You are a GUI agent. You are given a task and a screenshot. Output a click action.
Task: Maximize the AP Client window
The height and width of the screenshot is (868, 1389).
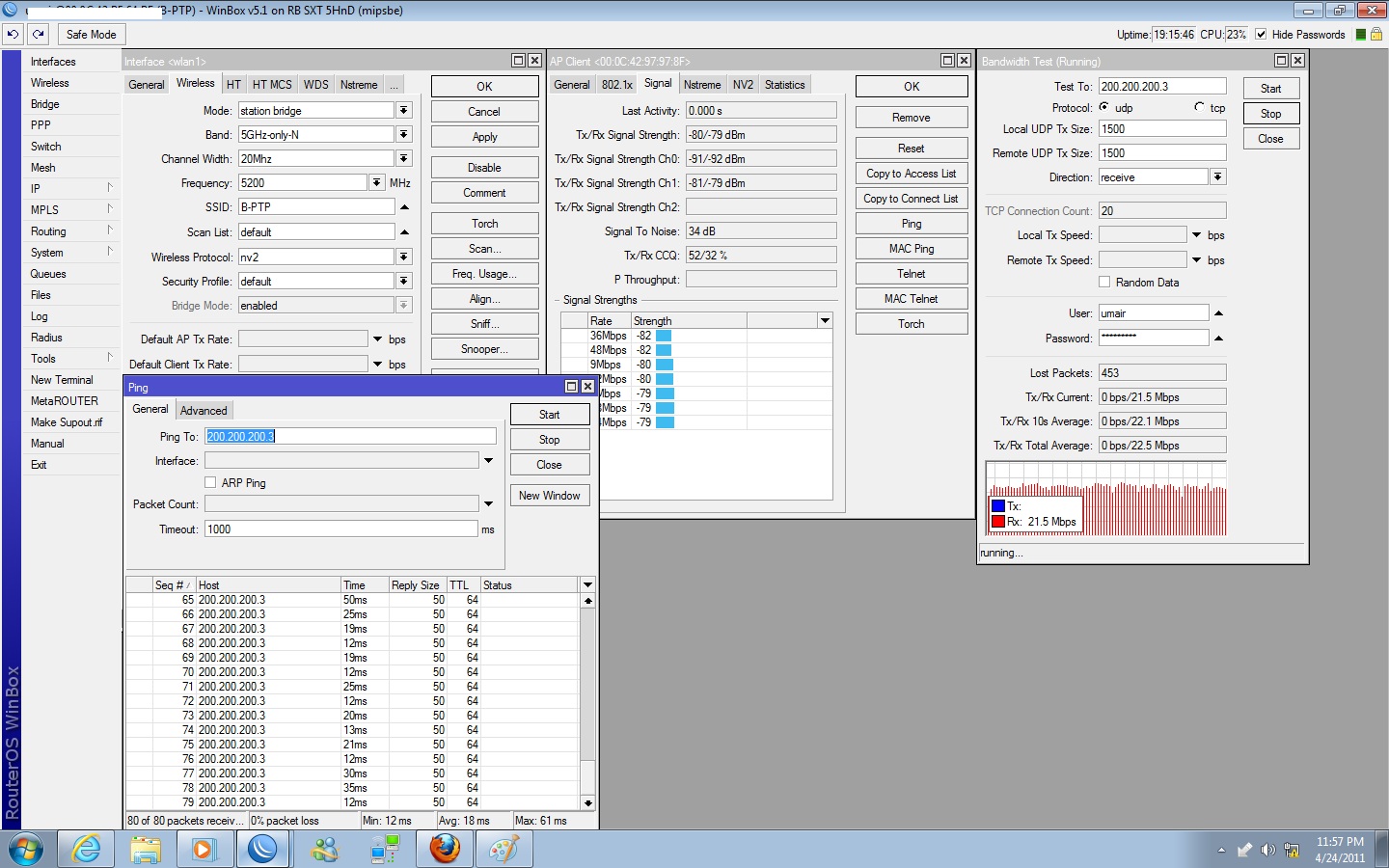pos(947,61)
